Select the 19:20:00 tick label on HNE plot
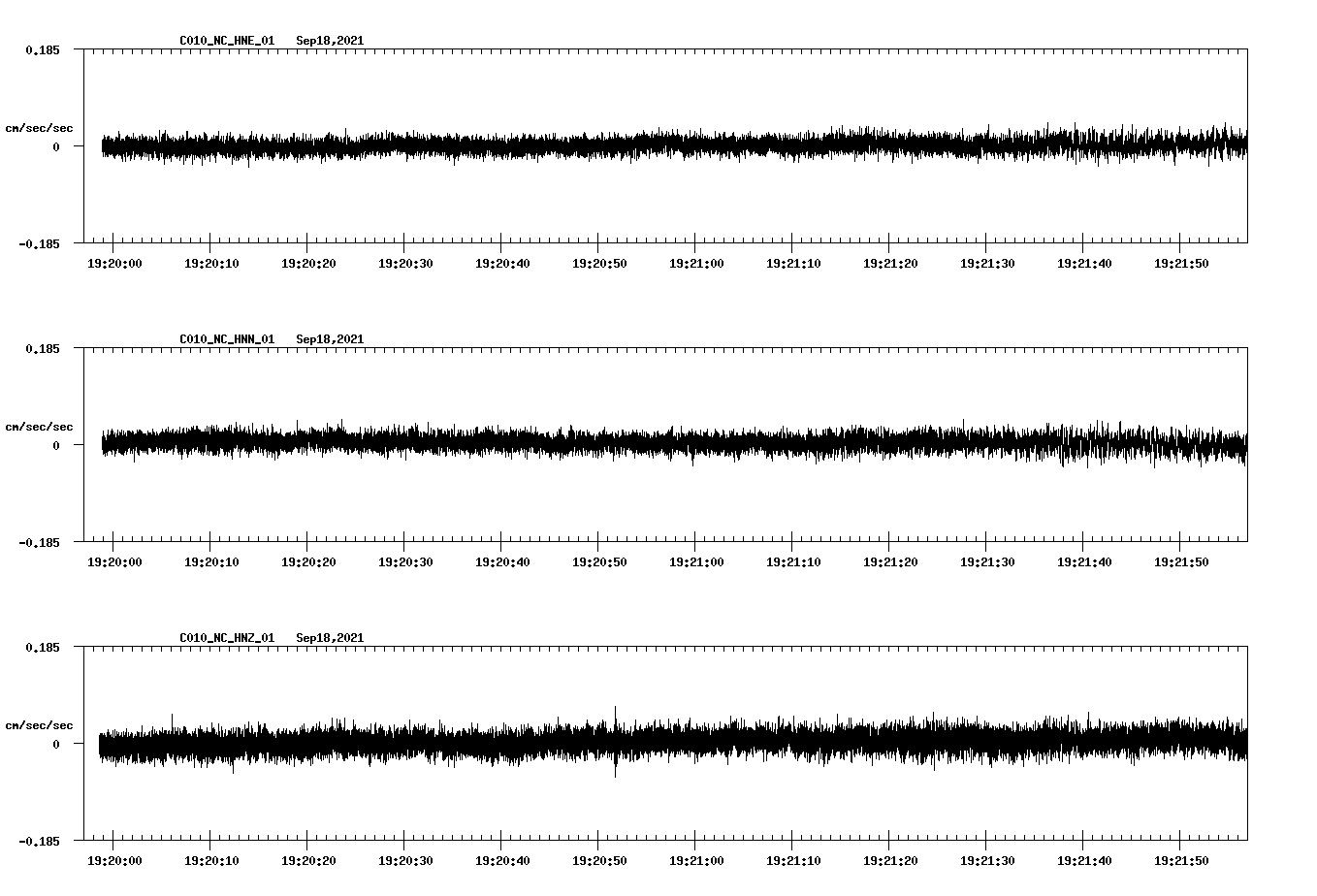1317x896 pixels. (x=114, y=263)
